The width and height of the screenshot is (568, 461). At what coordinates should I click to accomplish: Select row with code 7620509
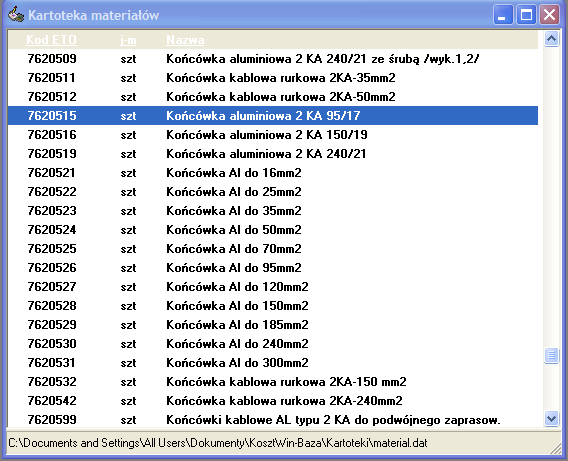273,59
